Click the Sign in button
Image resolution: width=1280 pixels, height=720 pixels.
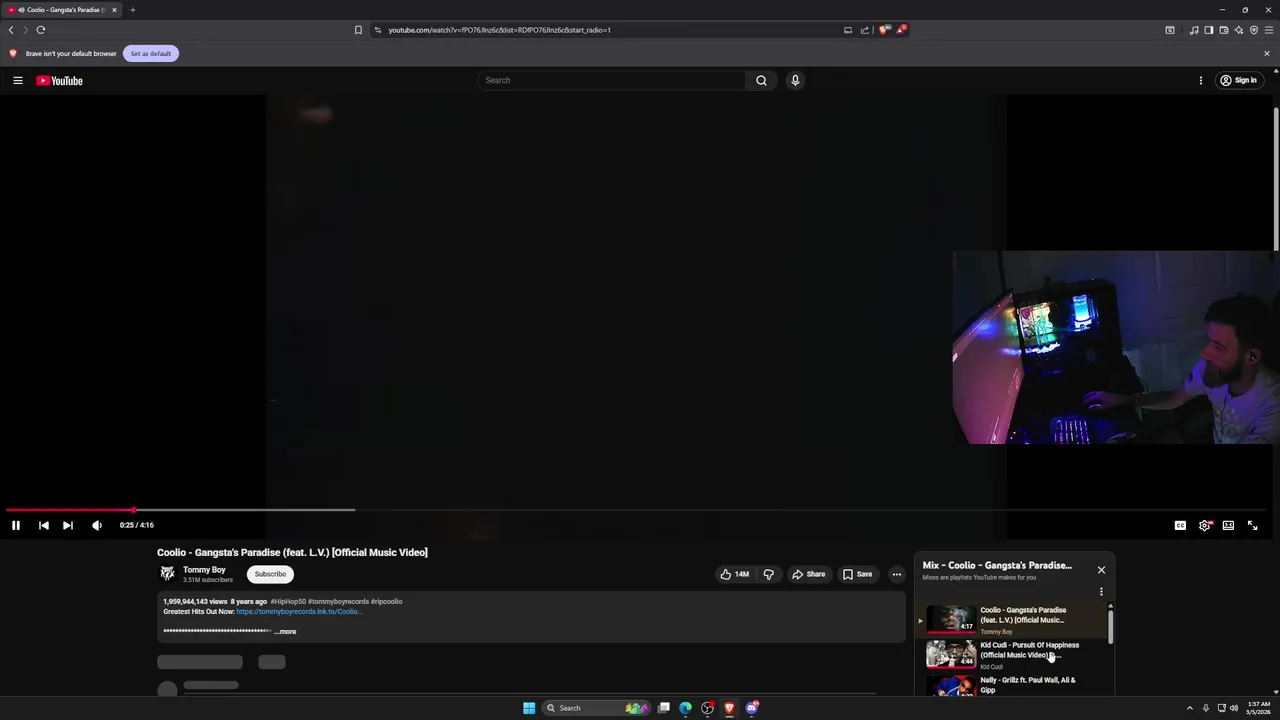(1238, 80)
